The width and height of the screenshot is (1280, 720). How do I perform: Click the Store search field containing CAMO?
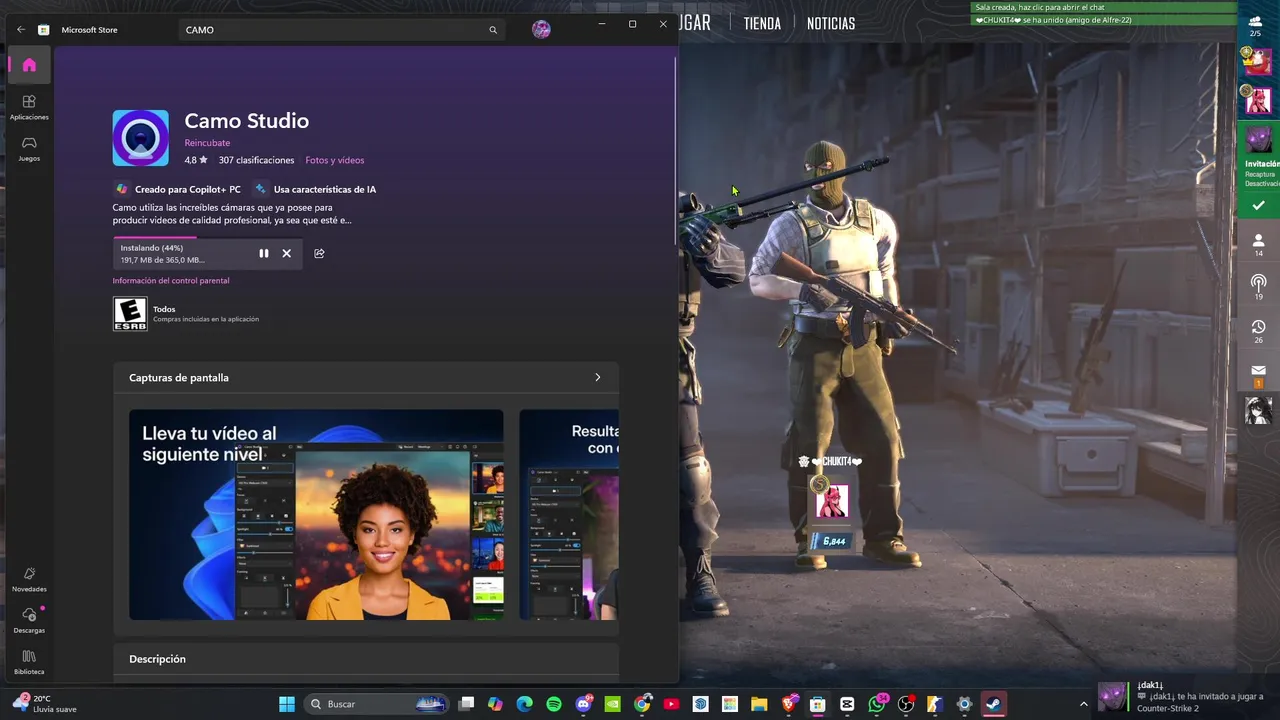click(340, 30)
